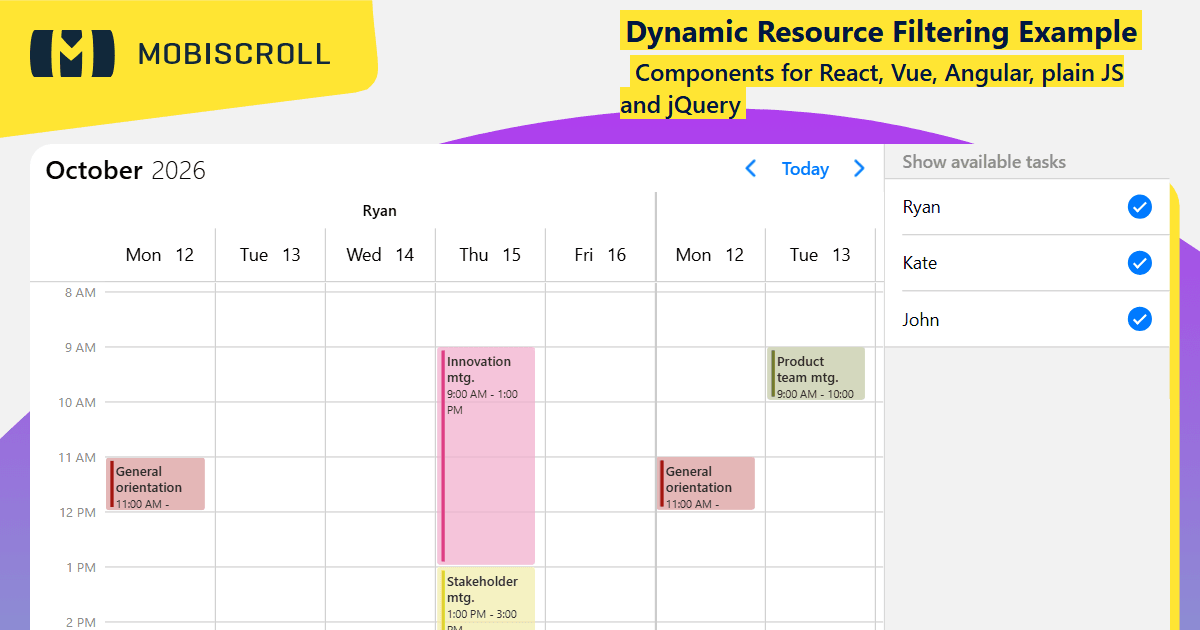Open the second resource's General orientation event

click(x=706, y=484)
